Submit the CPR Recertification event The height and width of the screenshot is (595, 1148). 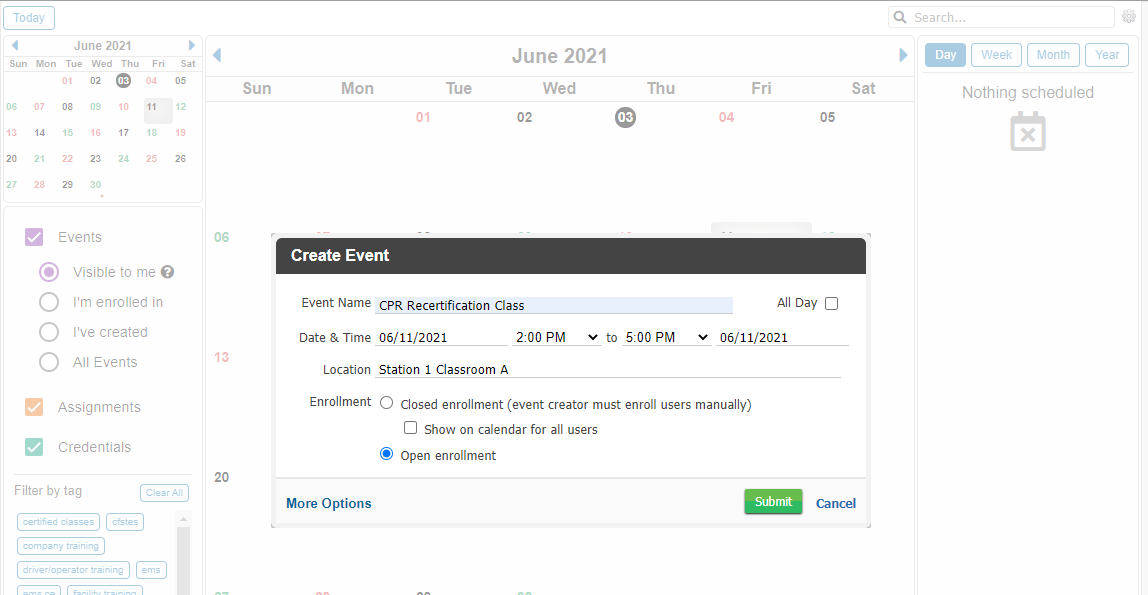pyautogui.click(x=773, y=502)
